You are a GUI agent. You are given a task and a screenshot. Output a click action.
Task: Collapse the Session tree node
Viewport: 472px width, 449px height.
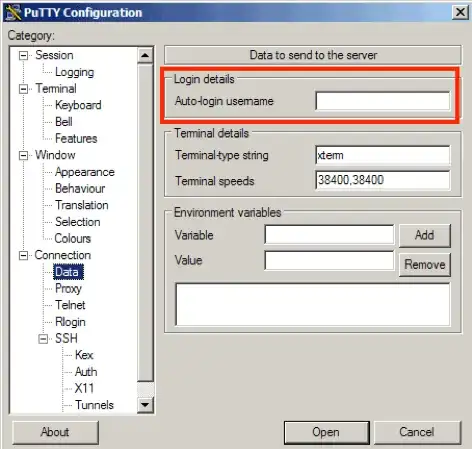[x=23, y=55]
